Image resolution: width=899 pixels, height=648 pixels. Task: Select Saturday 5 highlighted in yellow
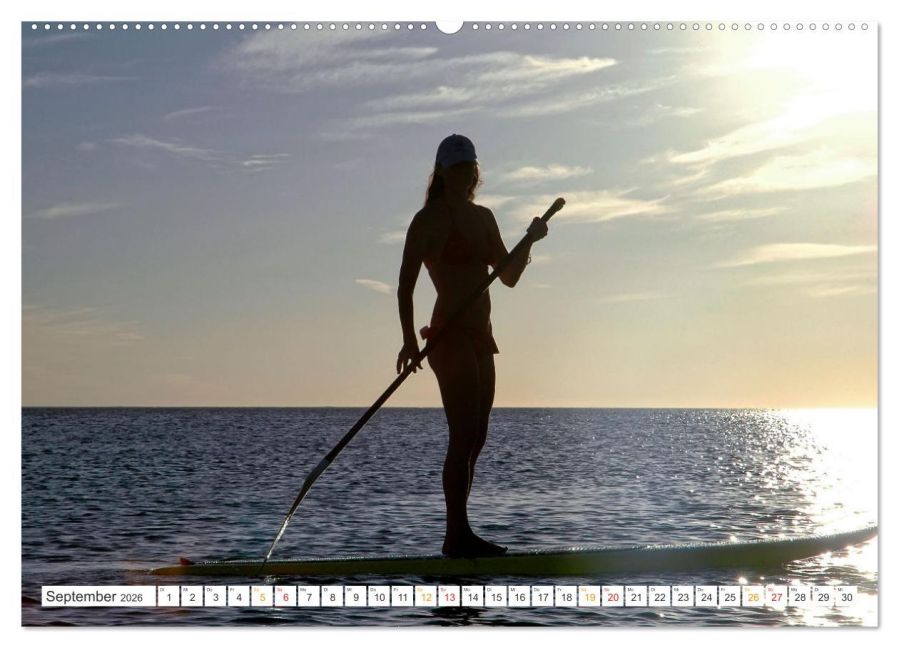point(262,596)
